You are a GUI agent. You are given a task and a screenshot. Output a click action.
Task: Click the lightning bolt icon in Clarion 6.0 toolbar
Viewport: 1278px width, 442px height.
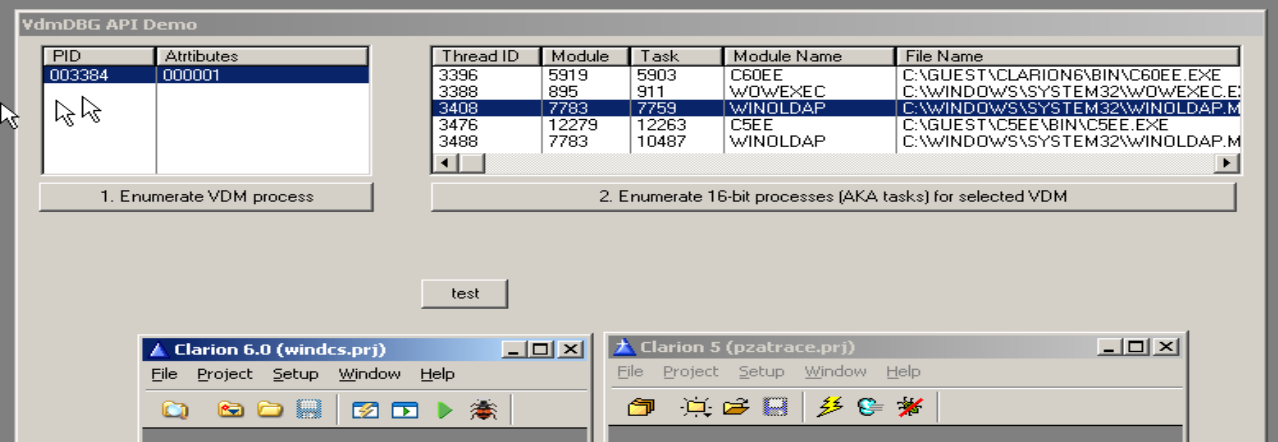coord(365,409)
